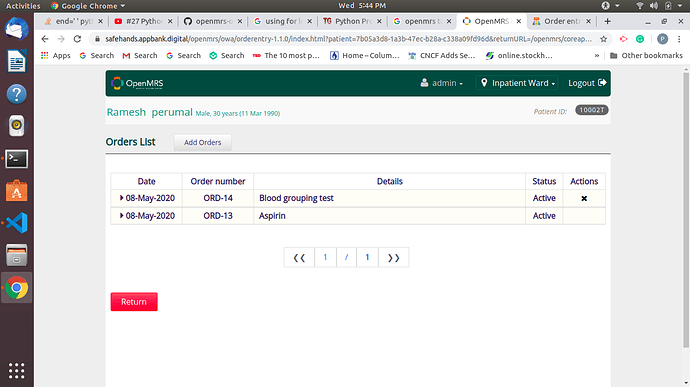Bookmark this page with star icon

point(603,39)
